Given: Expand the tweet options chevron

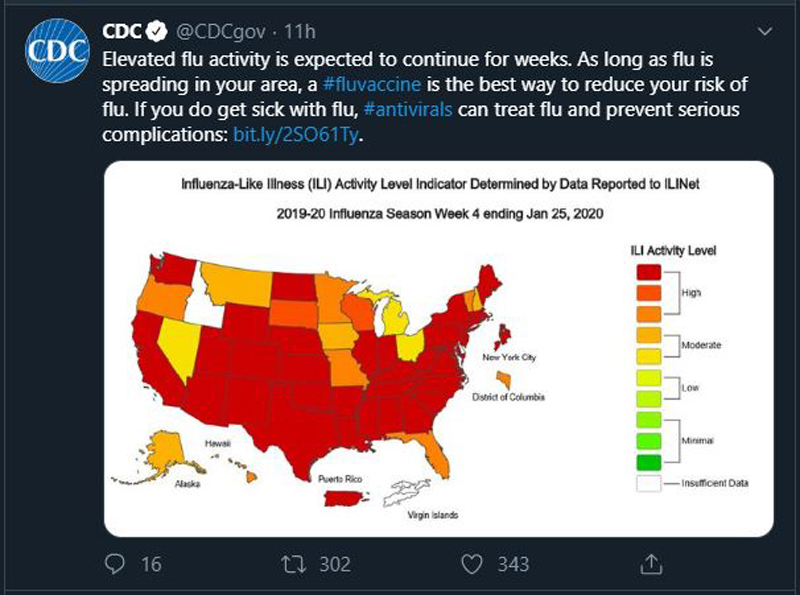Looking at the screenshot, I should 765,32.
